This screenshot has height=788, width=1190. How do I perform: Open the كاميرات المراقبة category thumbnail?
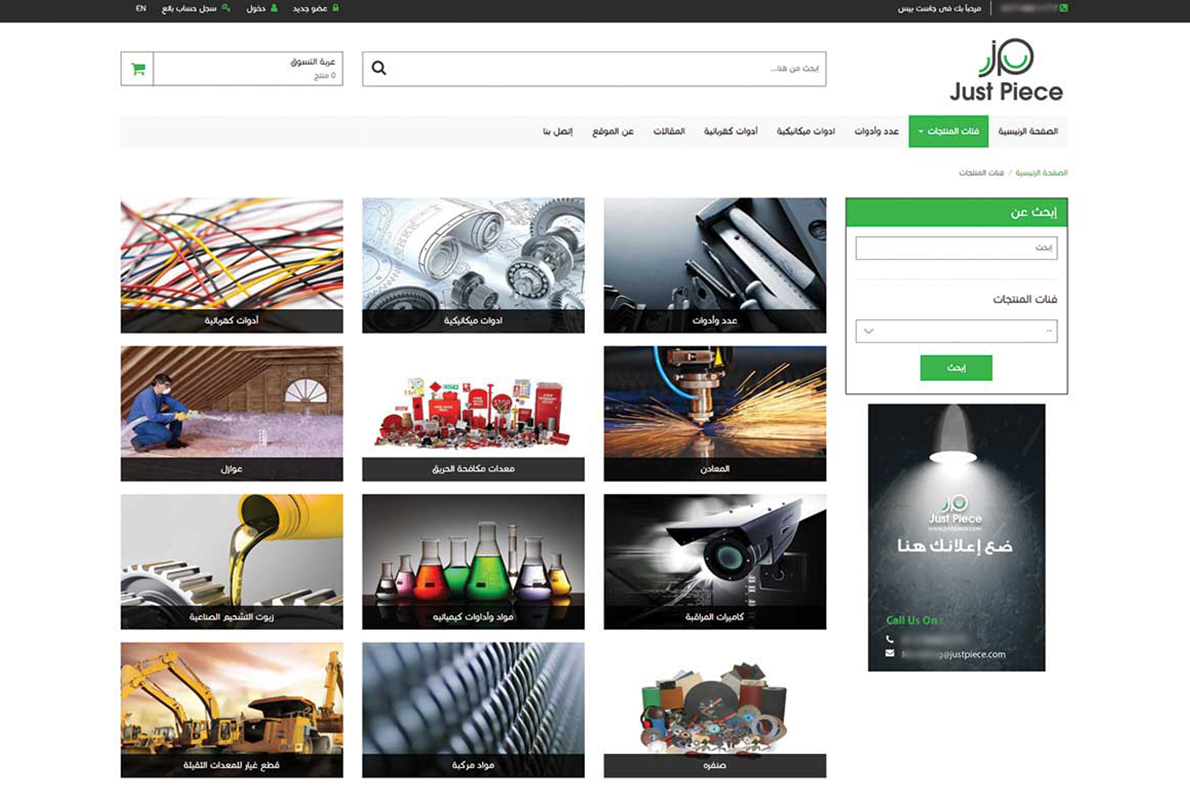click(x=715, y=561)
